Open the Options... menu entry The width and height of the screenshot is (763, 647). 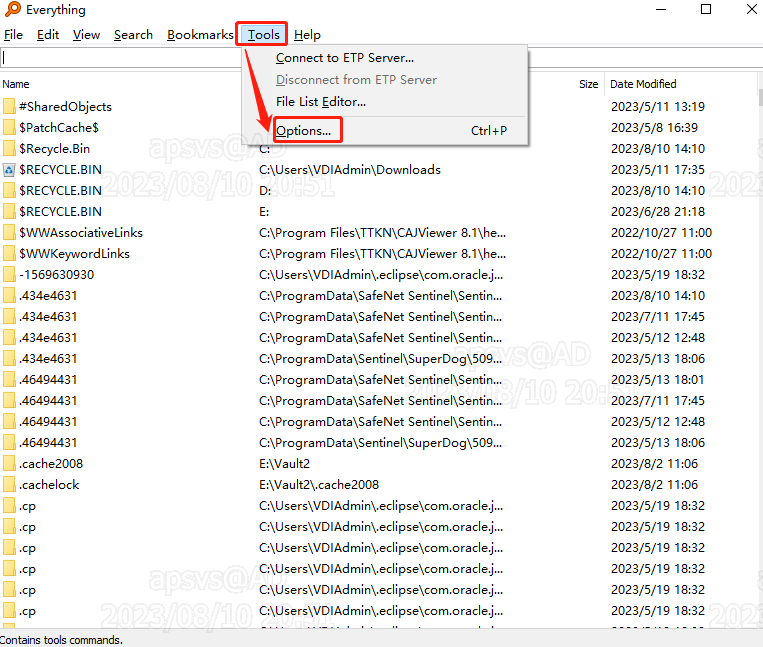(303, 131)
